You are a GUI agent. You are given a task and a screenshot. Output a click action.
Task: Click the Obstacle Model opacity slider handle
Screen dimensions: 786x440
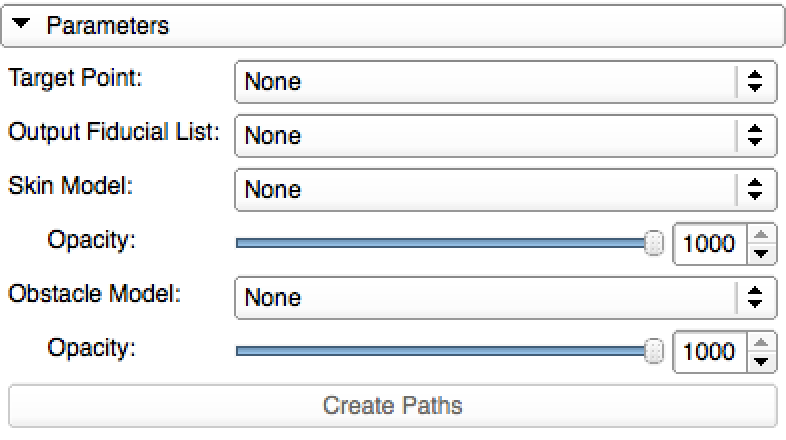coord(654,351)
